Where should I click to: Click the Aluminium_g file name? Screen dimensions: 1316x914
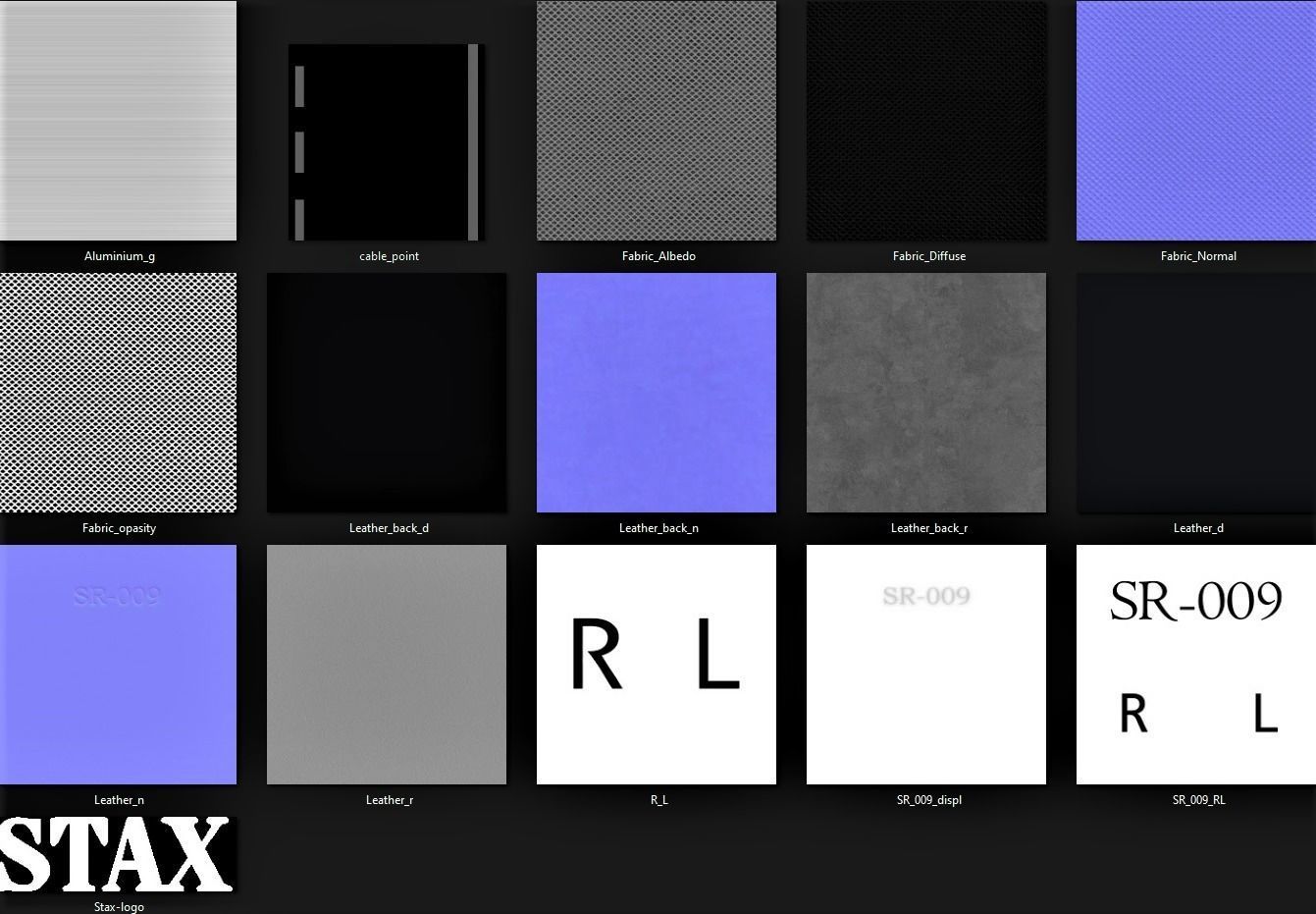pos(120,256)
